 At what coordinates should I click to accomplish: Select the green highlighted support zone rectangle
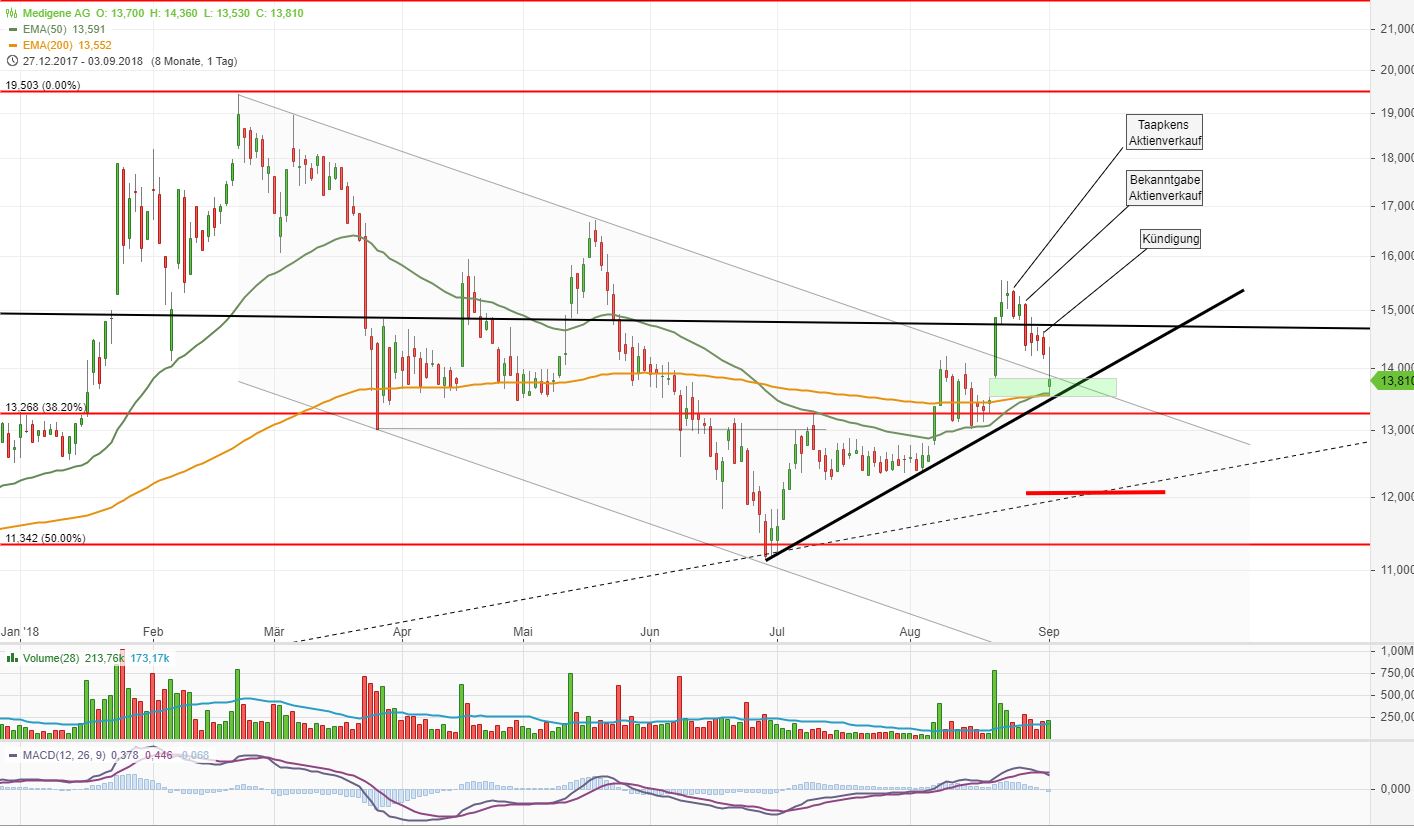(x=1052, y=386)
